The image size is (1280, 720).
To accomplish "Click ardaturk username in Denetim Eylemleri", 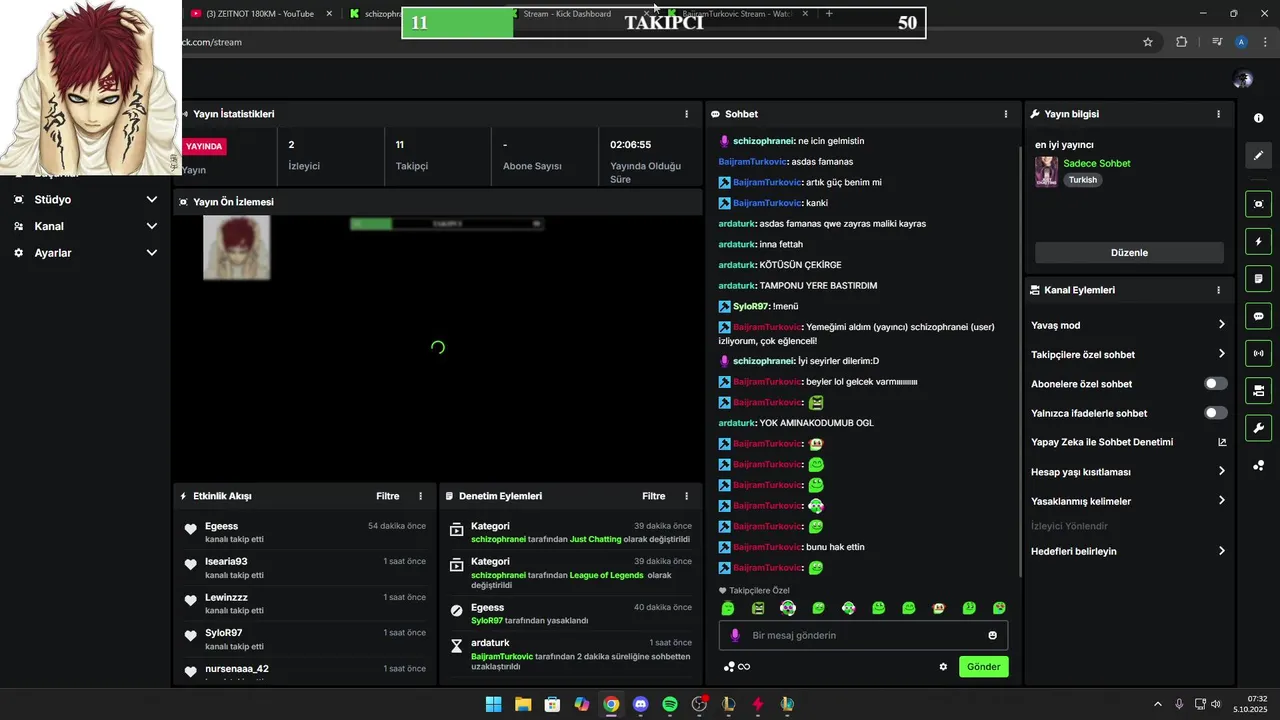I will point(490,643).
